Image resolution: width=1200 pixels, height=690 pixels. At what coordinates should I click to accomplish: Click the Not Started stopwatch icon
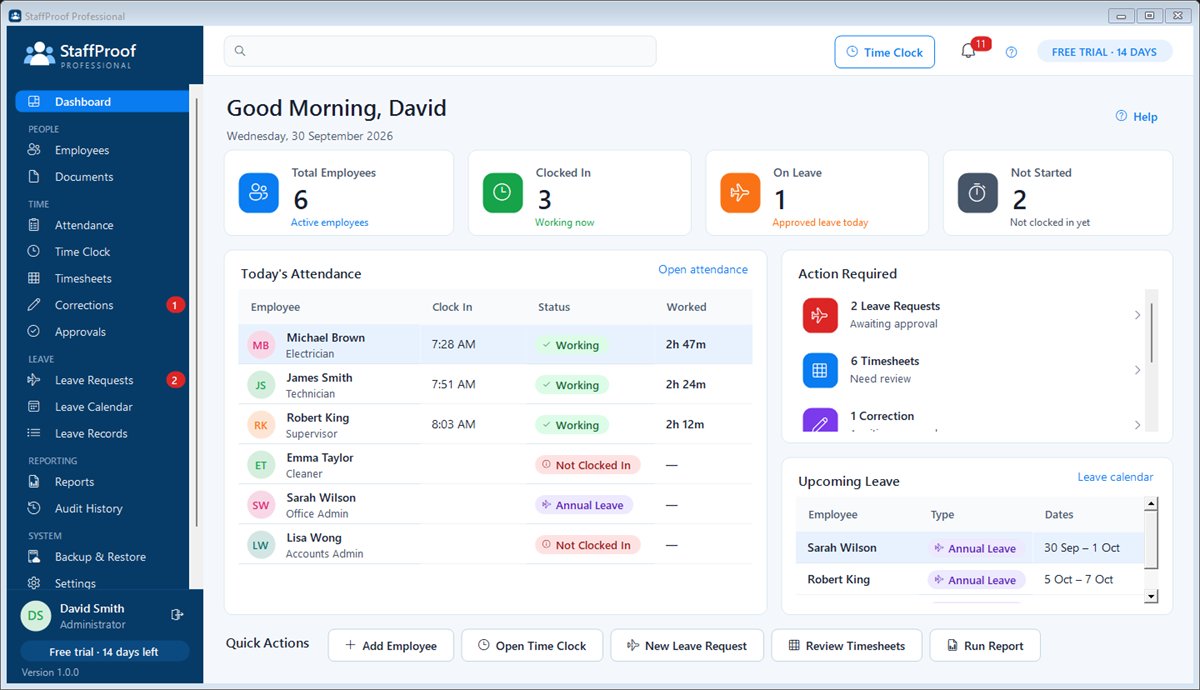pos(977,192)
